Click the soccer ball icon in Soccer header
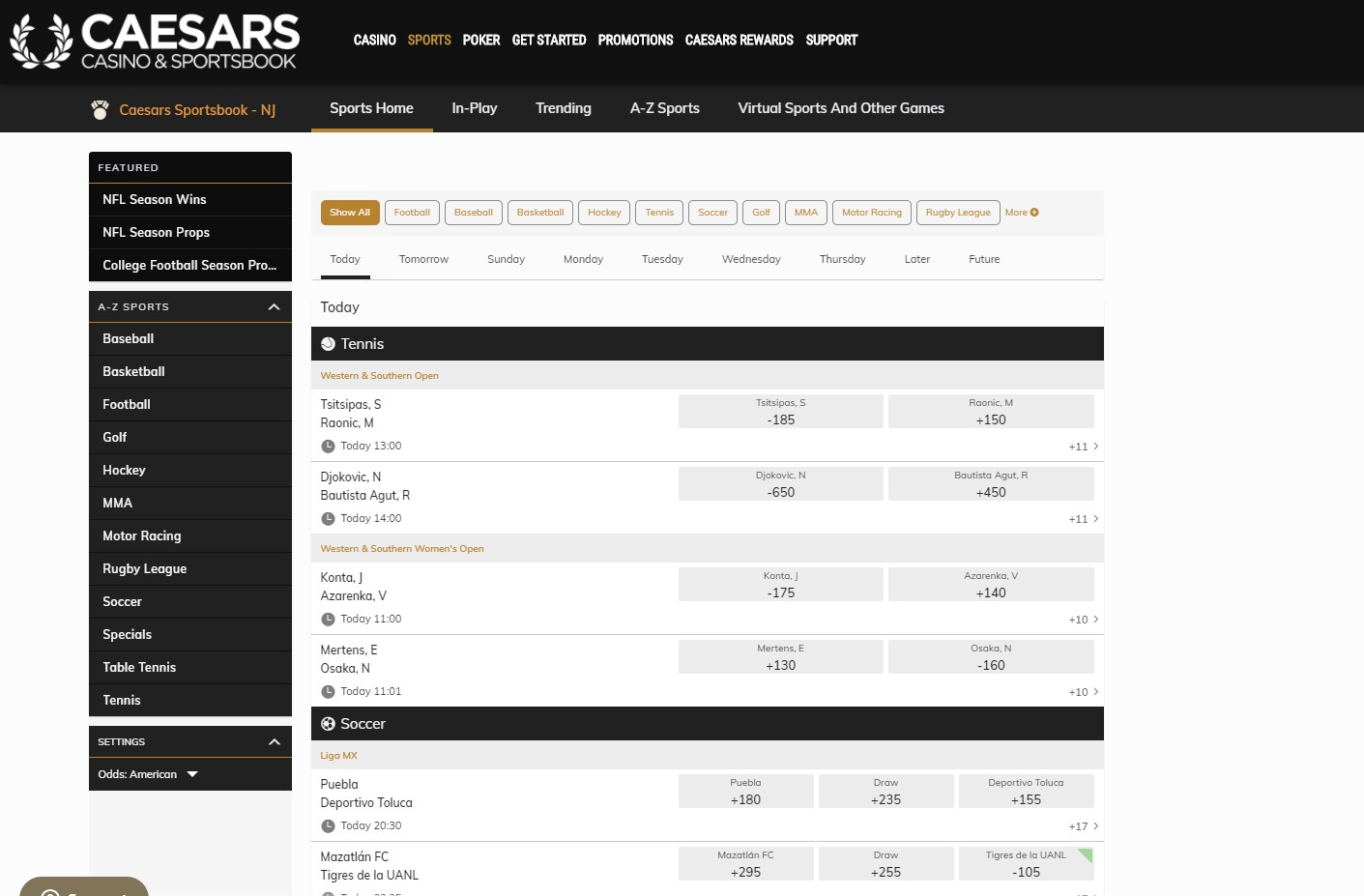The image size is (1364, 896). (x=328, y=724)
